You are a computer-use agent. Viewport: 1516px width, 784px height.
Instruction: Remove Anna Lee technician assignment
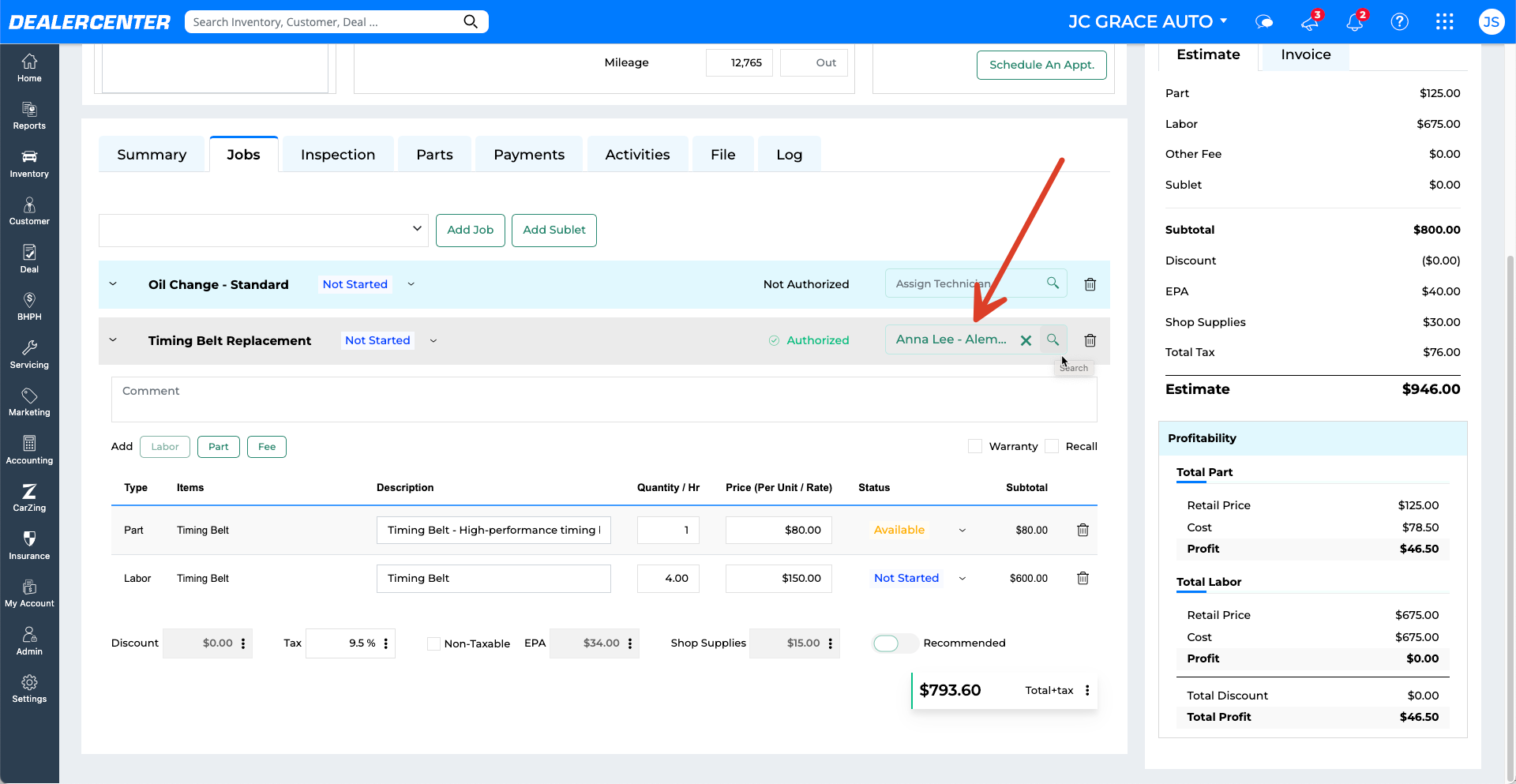1026,340
